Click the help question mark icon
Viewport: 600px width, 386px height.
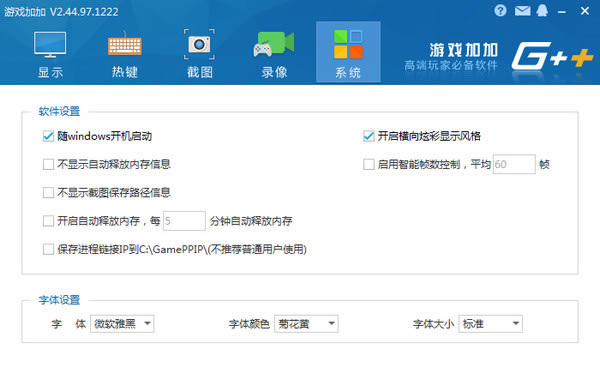(500, 11)
